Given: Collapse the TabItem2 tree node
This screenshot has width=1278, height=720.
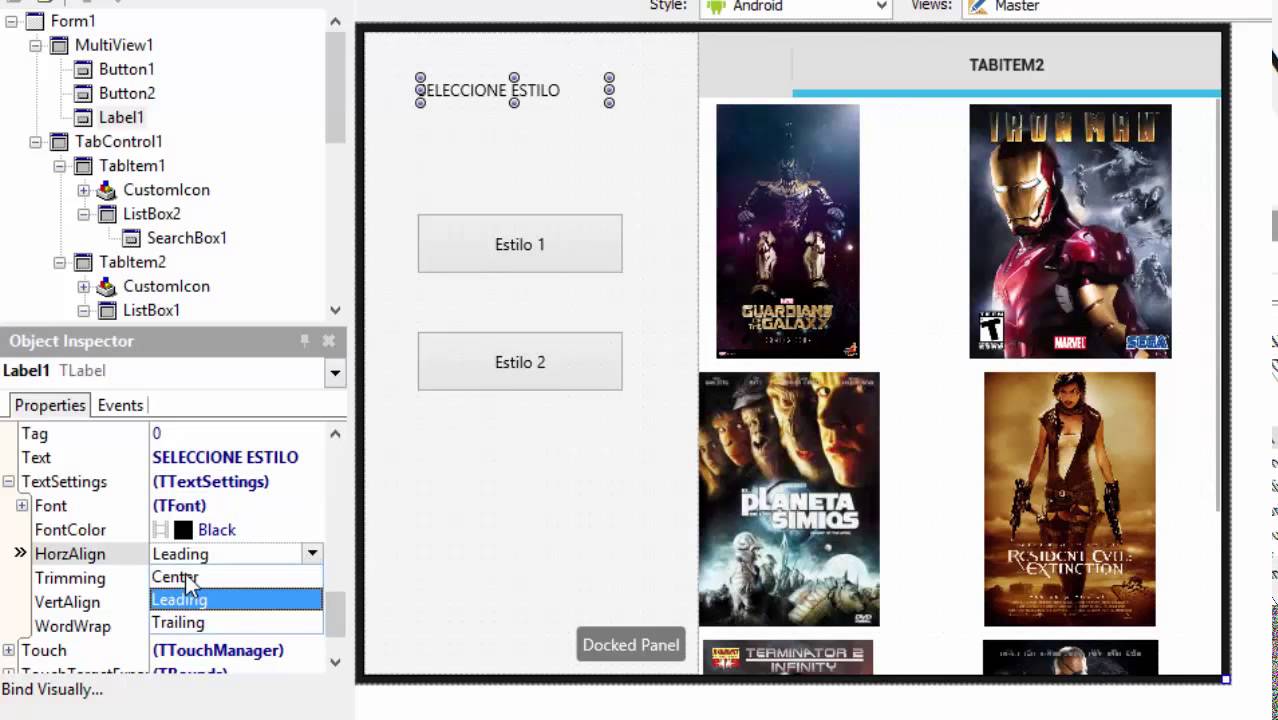Looking at the screenshot, I should point(59,262).
